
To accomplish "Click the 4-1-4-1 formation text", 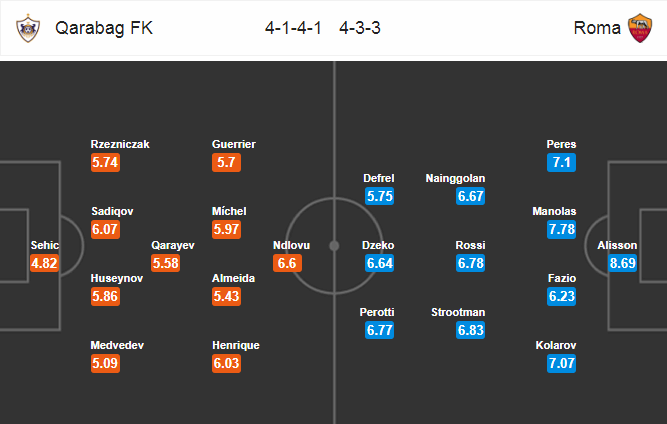I will tap(293, 28).
